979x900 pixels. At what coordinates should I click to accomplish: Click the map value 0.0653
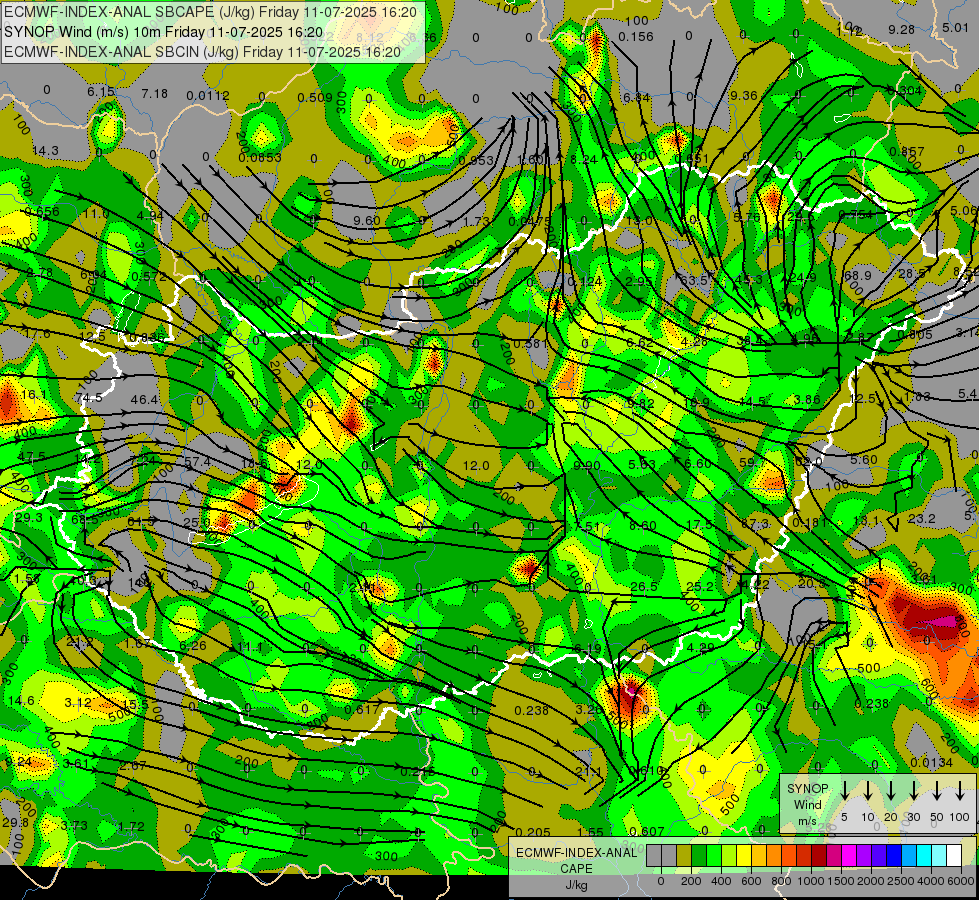coord(260,158)
